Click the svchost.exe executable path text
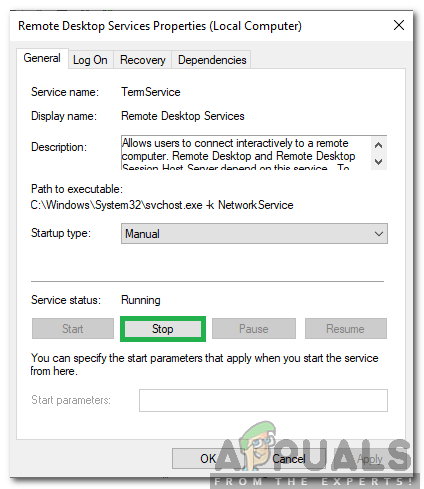The image size is (424, 489). 162,205
